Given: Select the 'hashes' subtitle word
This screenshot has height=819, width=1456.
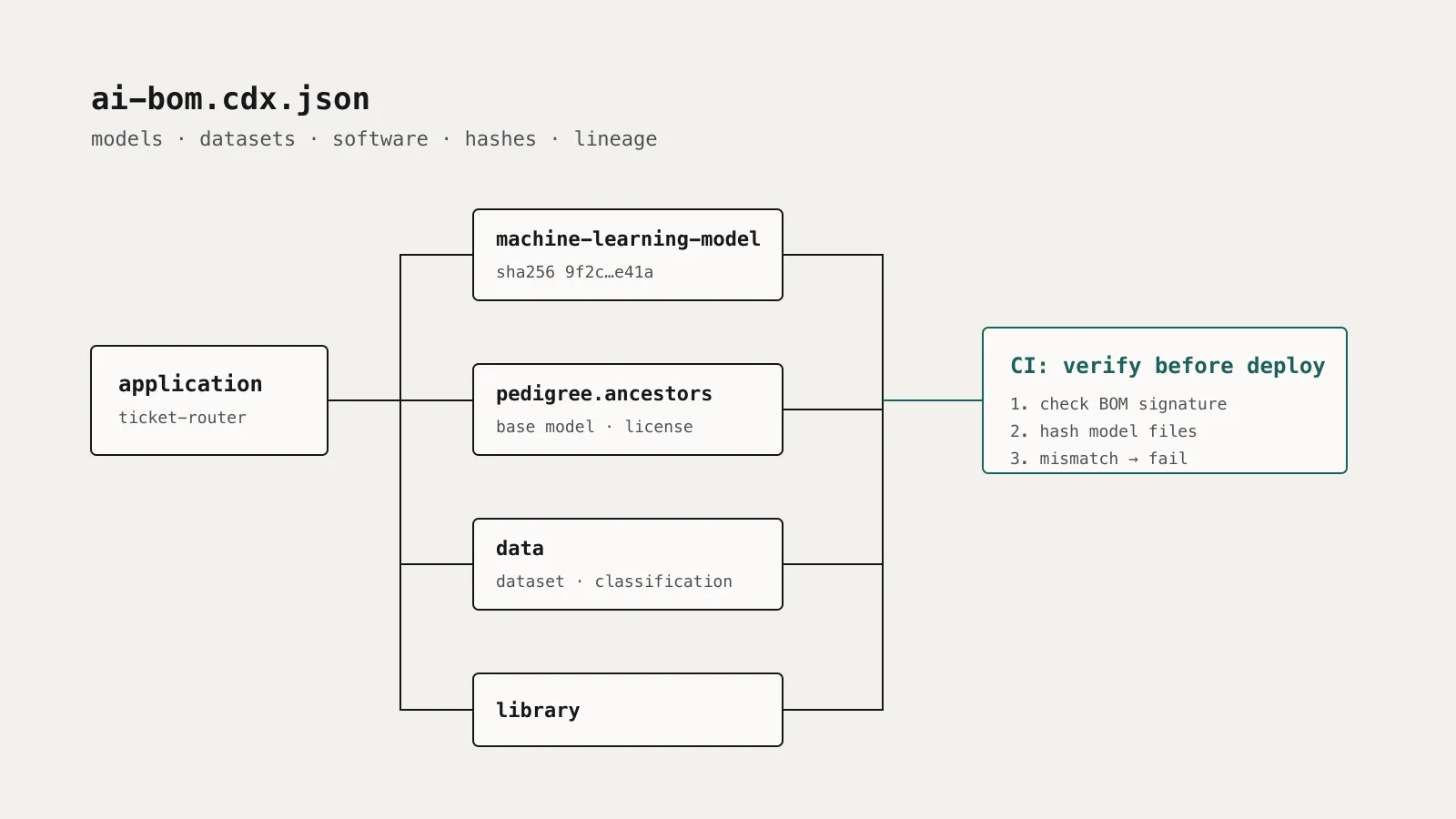Looking at the screenshot, I should 500,139.
